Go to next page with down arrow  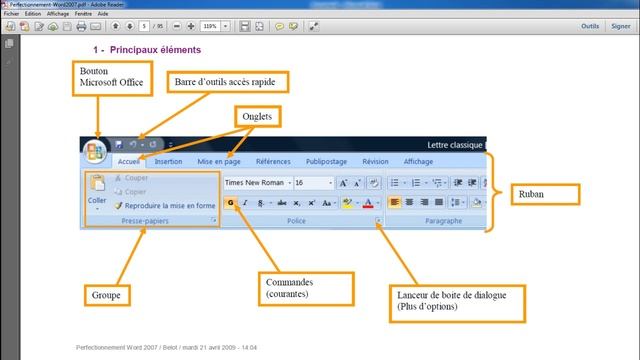(130, 26)
